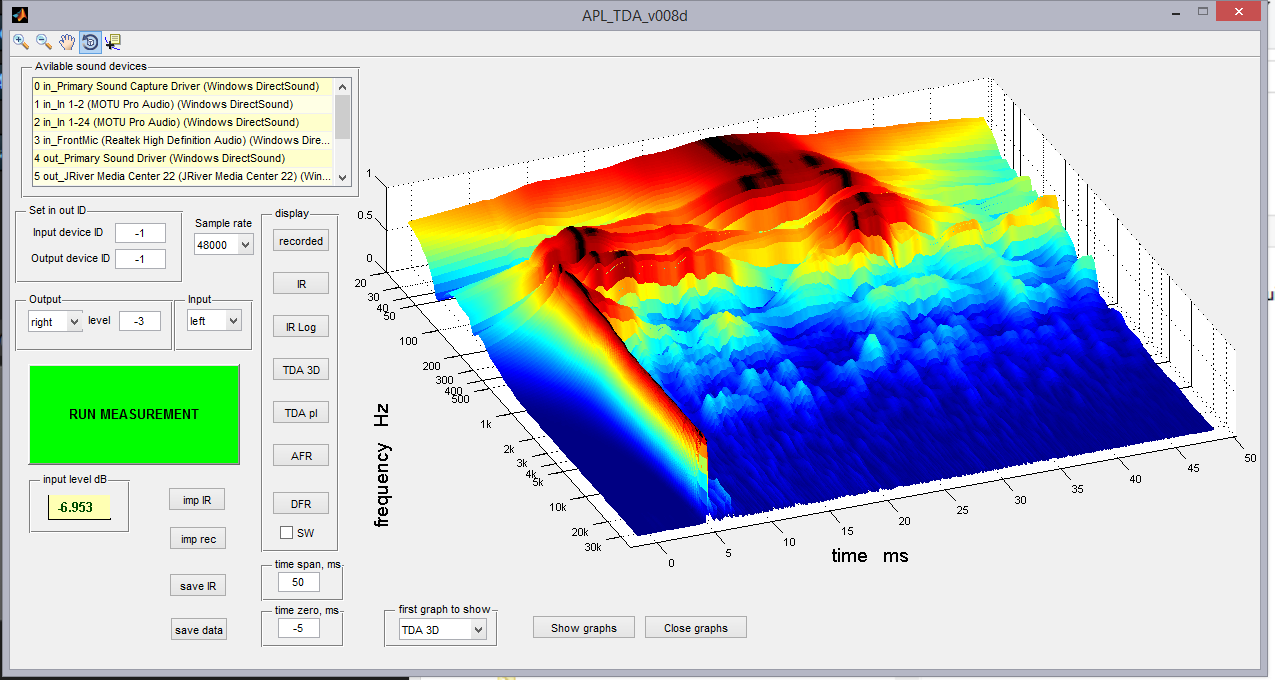Select the Pan hand tool
This screenshot has height=680, width=1275.
67,42
